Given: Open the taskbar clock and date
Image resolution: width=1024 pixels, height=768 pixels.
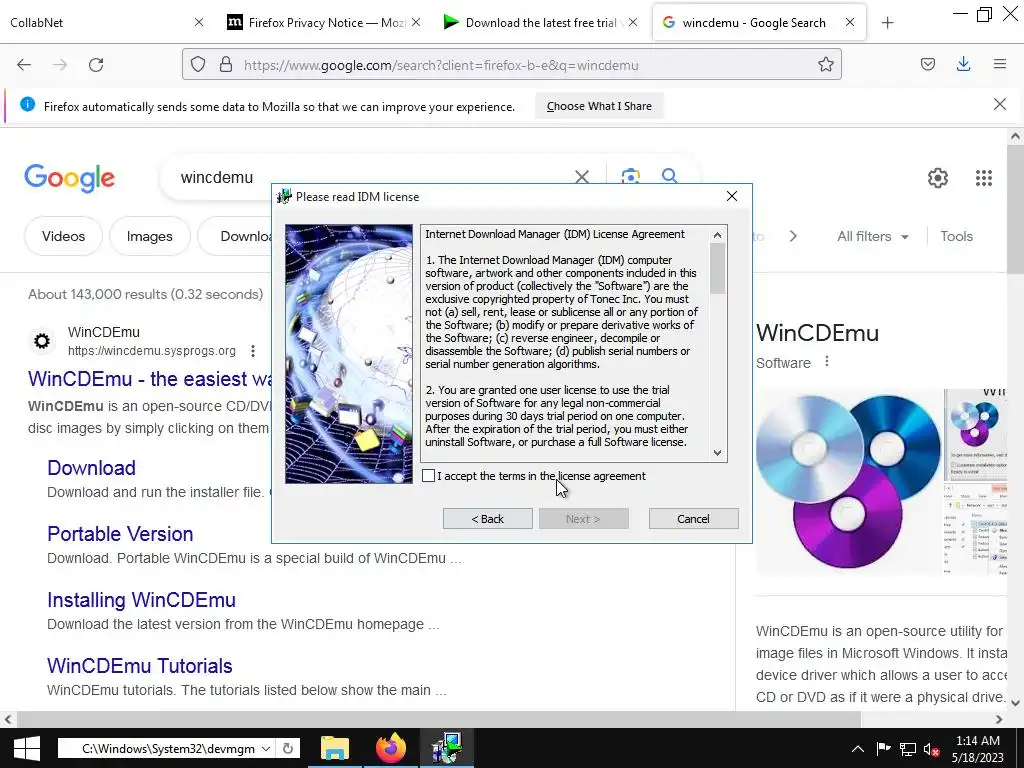Looking at the screenshot, I should point(978,749).
